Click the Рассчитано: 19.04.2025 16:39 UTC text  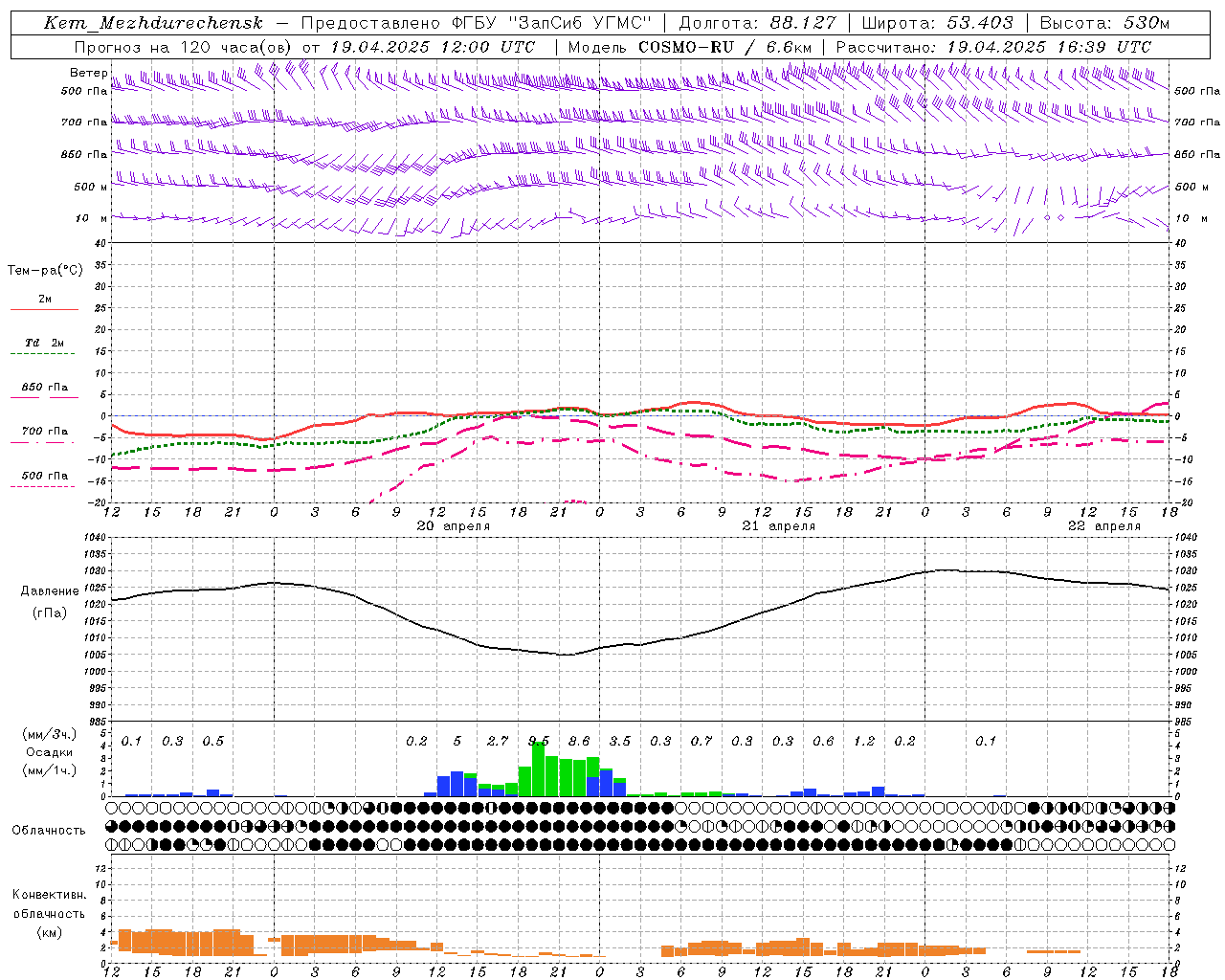pyautogui.click(x=993, y=47)
